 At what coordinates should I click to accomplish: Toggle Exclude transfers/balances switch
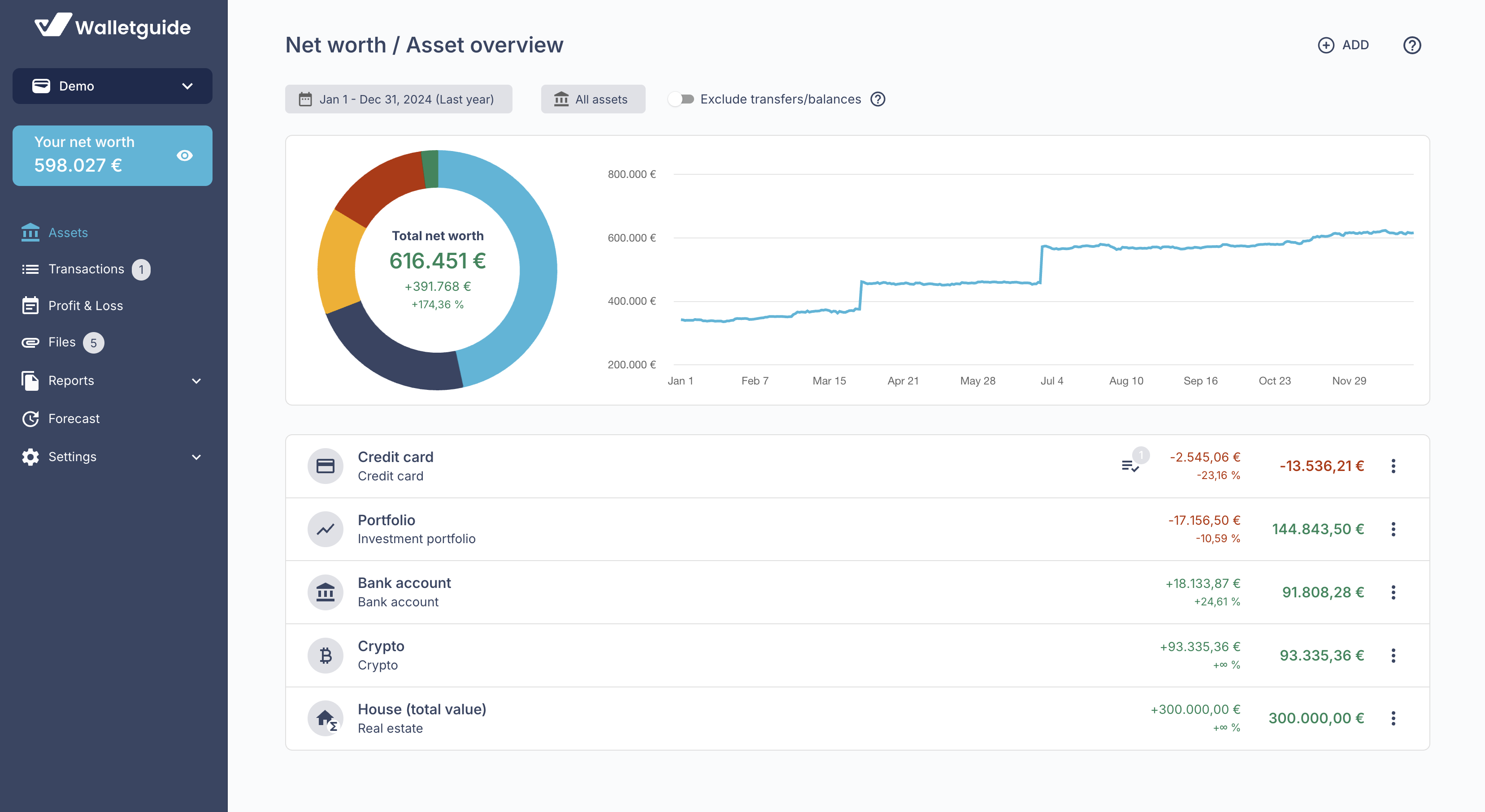tap(682, 99)
